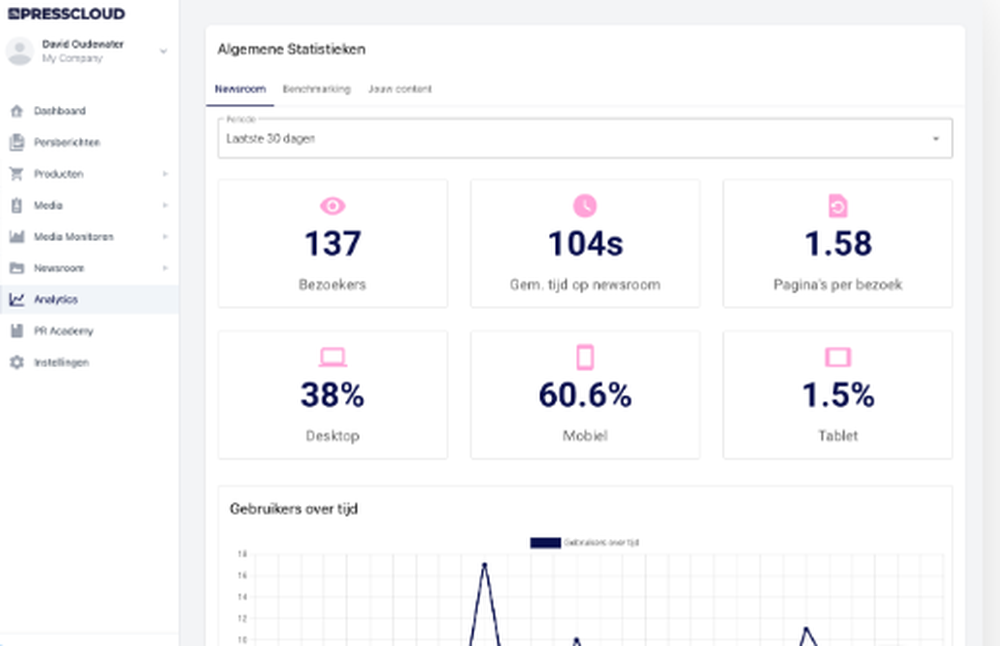Click the Presscloud logo

(66, 13)
